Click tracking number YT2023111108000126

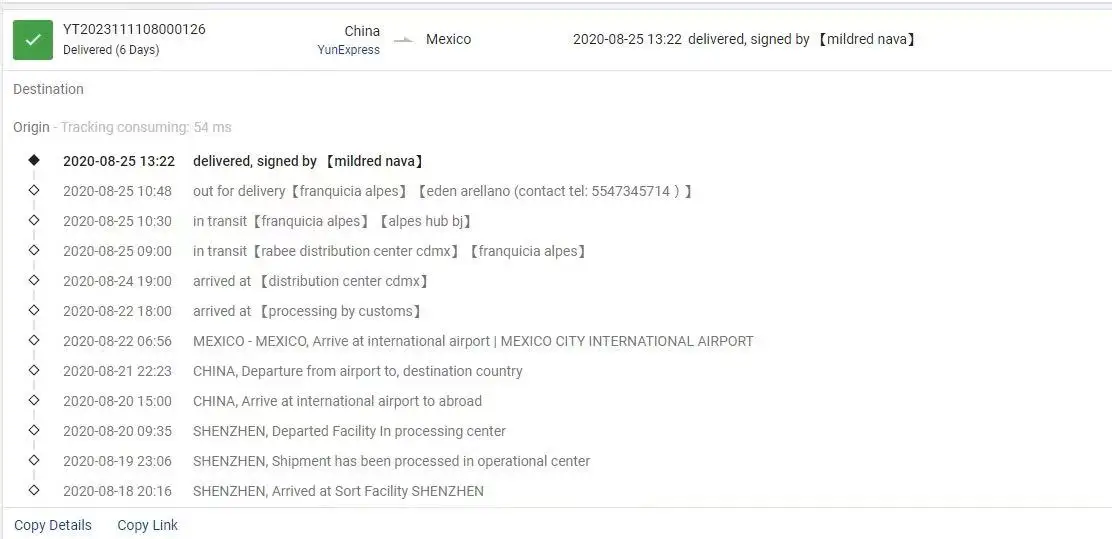click(x=134, y=29)
